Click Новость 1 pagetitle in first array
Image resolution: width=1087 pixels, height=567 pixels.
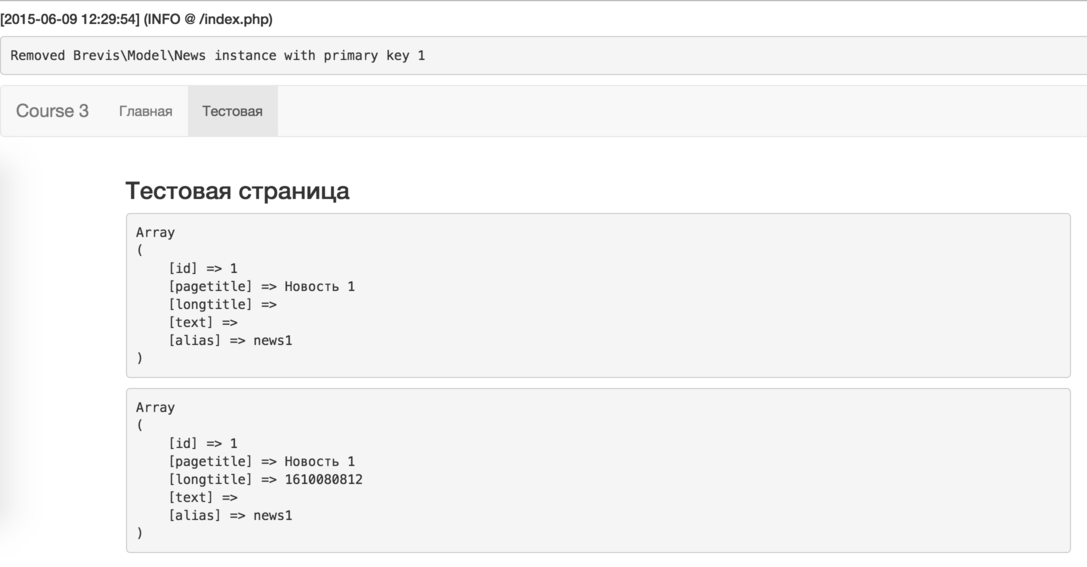[x=320, y=286]
